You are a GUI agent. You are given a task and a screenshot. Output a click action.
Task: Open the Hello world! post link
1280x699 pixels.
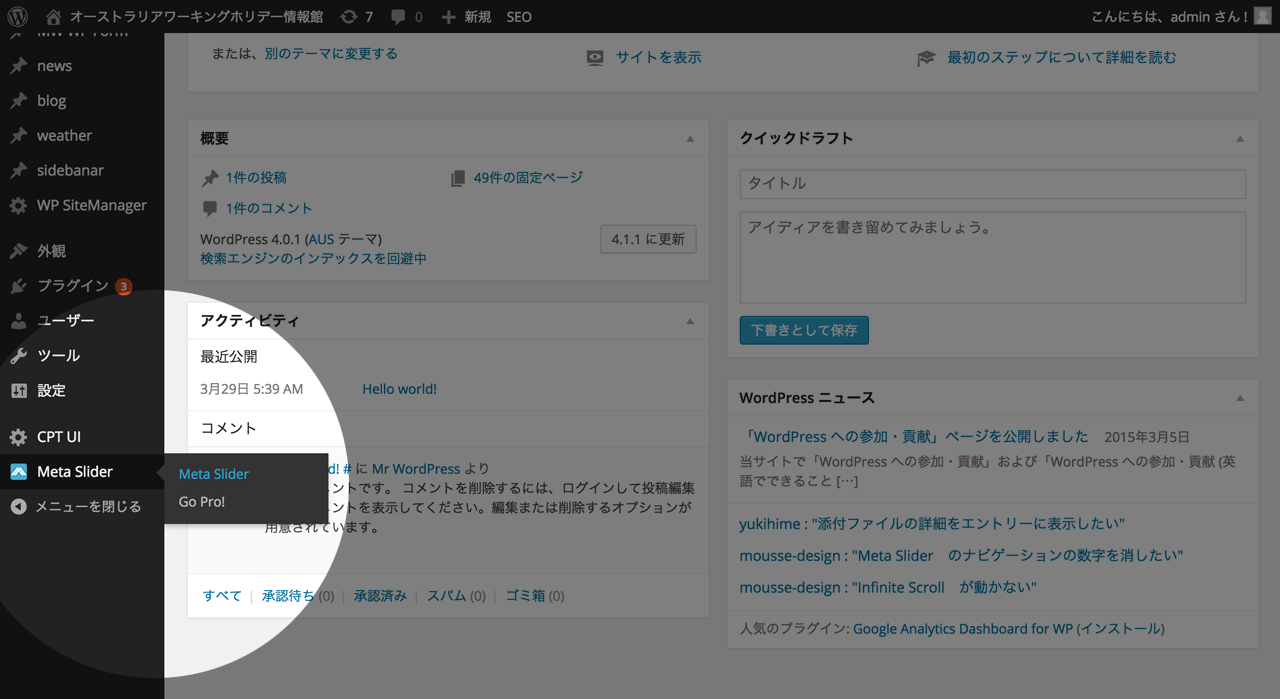pyautogui.click(x=399, y=389)
